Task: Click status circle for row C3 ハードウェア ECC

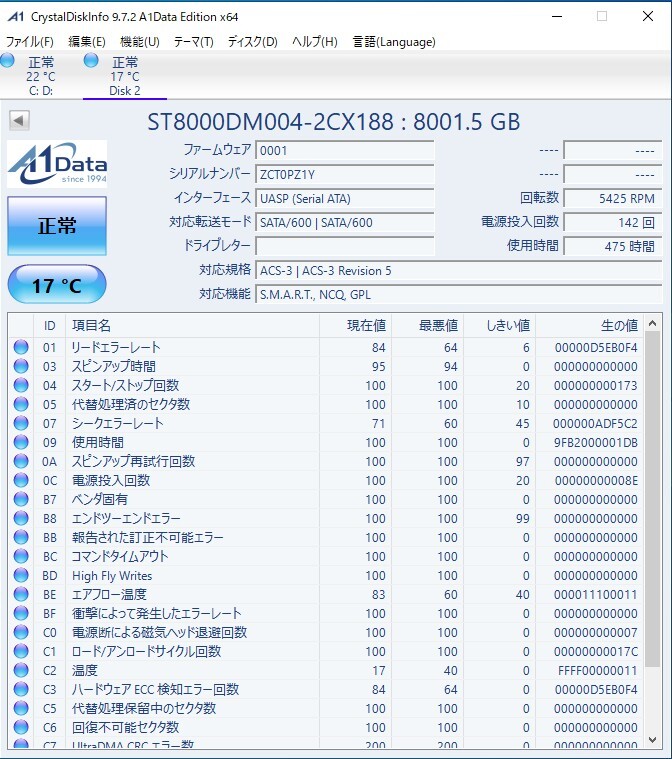Action: coord(21,689)
